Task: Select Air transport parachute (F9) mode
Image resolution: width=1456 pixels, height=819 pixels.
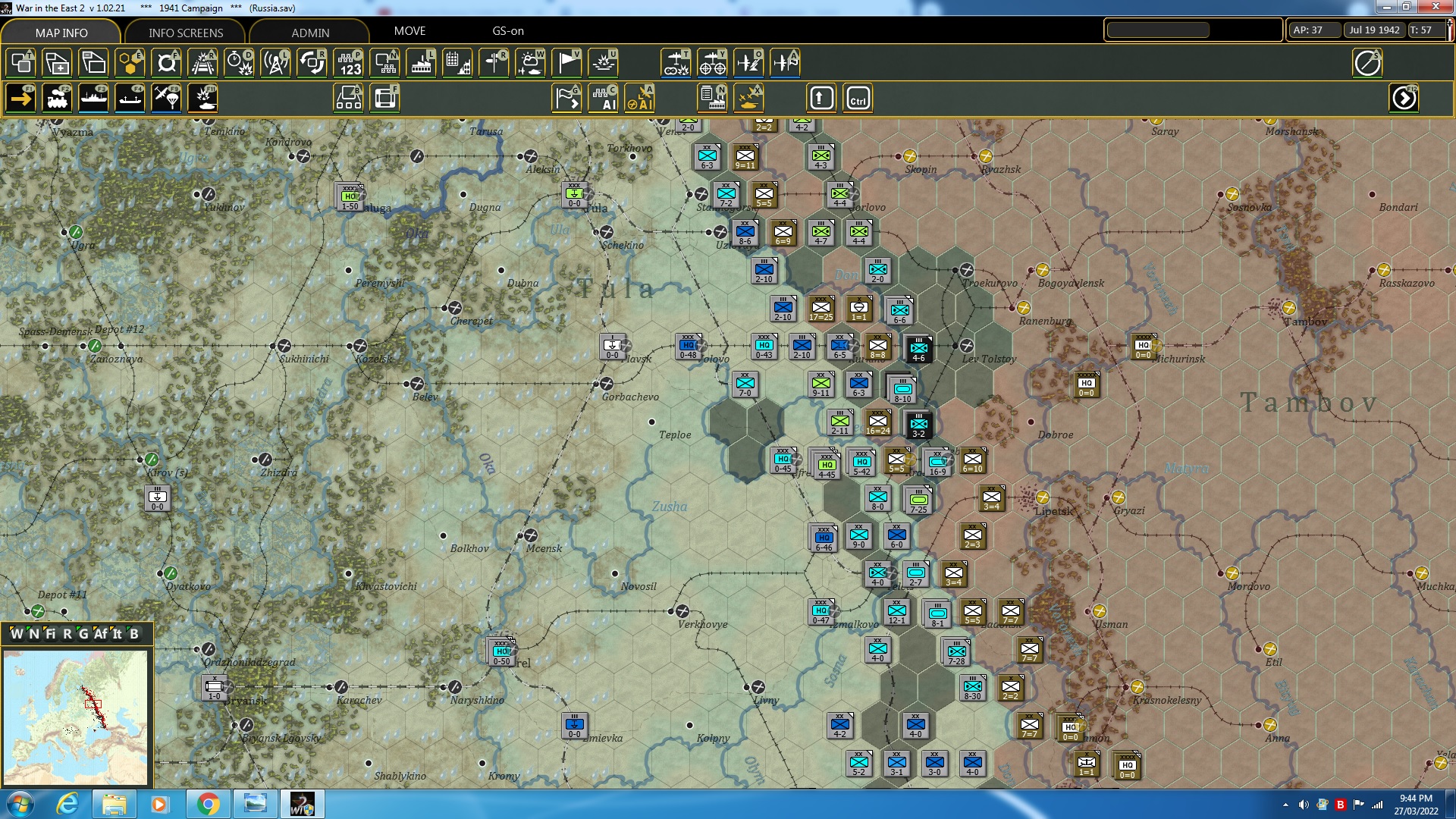Action: tap(166, 99)
